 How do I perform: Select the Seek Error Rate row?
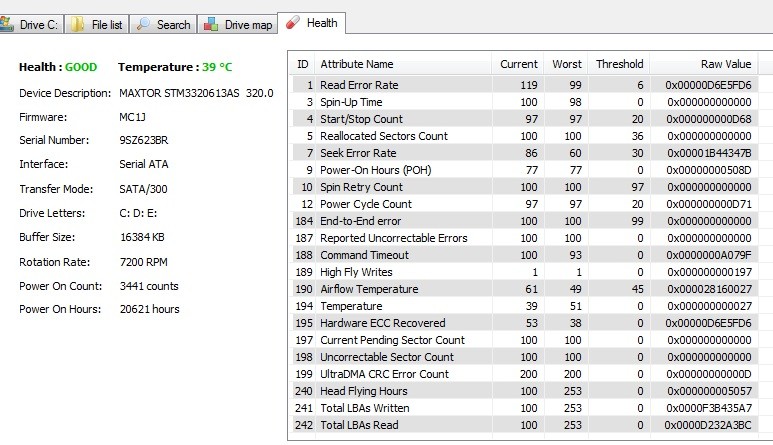(525, 153)
